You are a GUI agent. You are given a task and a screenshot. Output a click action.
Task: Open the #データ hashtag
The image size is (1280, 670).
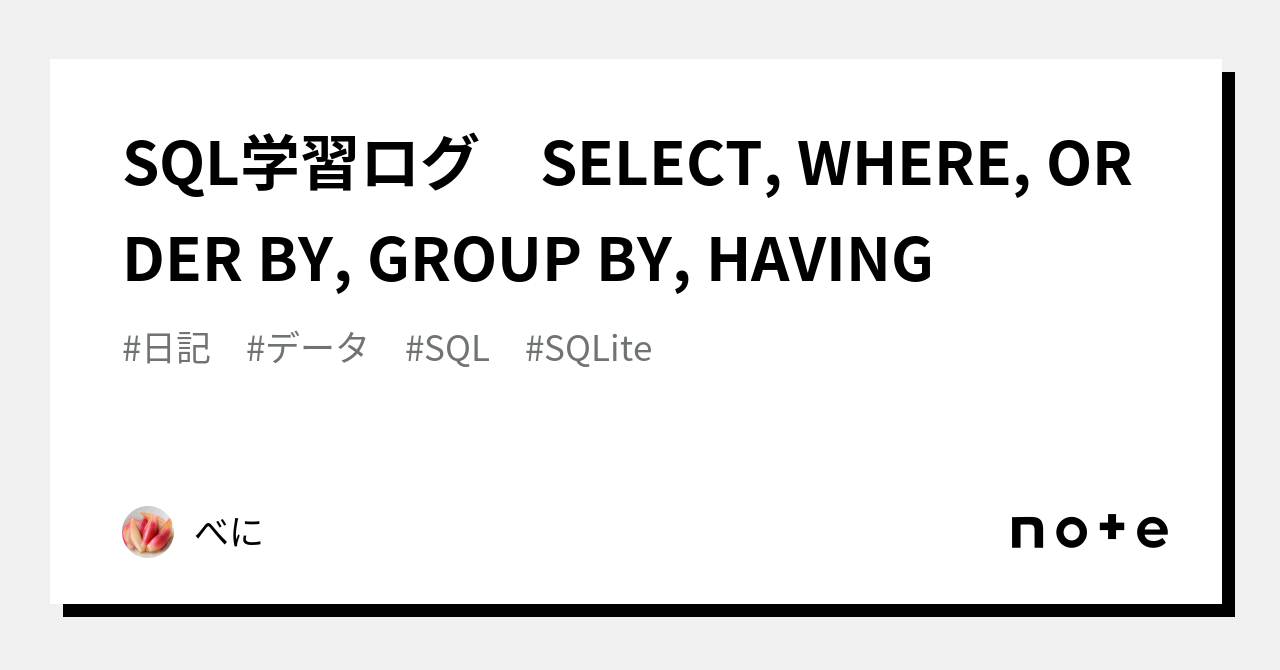pos(307,349)
